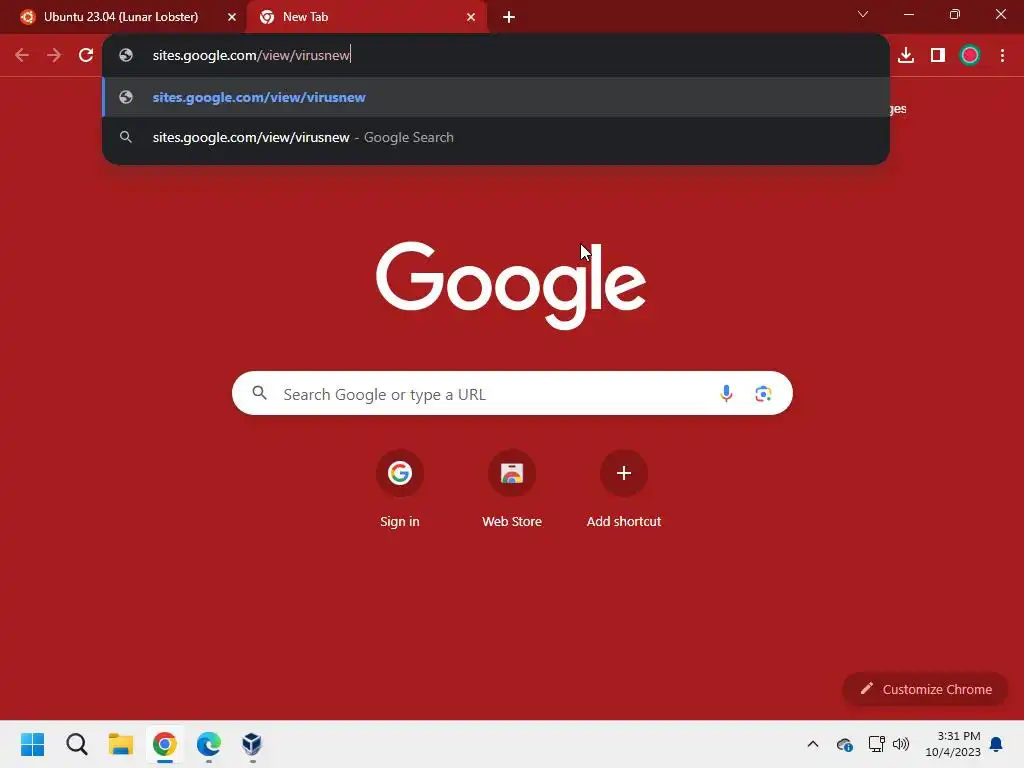
Task: Go back with the browser back arrow
Action: (22, 55)
